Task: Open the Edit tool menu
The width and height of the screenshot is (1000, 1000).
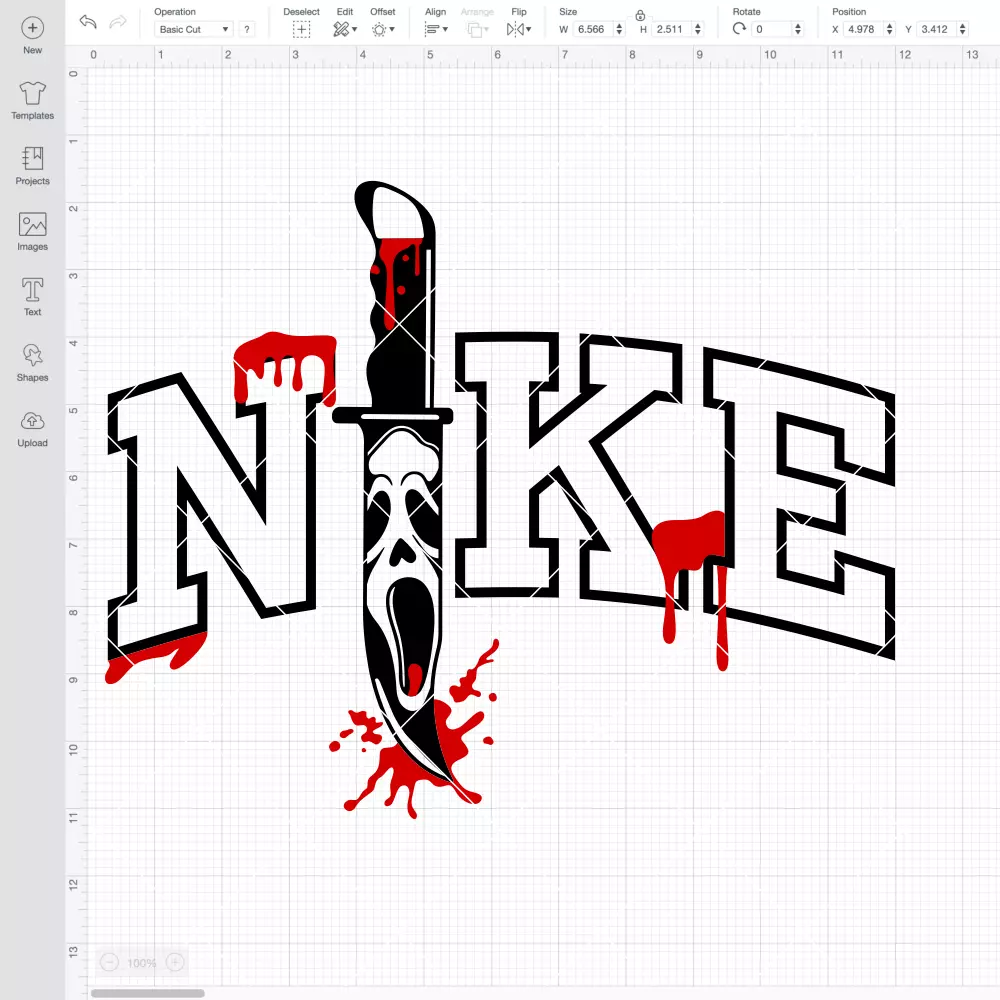Action: [x=344, y=29]
